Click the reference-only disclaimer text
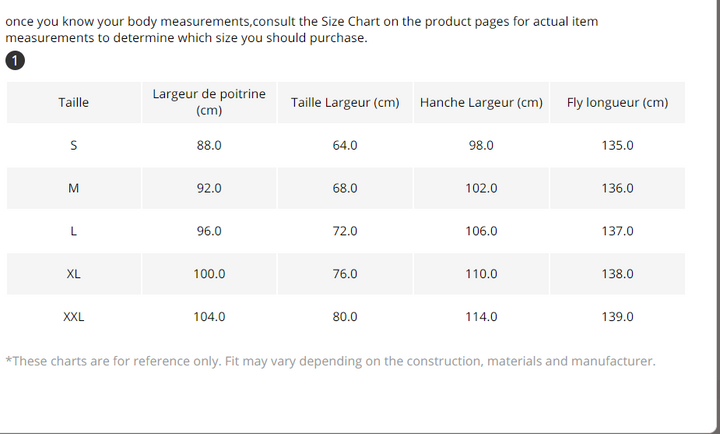This screenshot has width=720, height=434. [x=331, y=361]
